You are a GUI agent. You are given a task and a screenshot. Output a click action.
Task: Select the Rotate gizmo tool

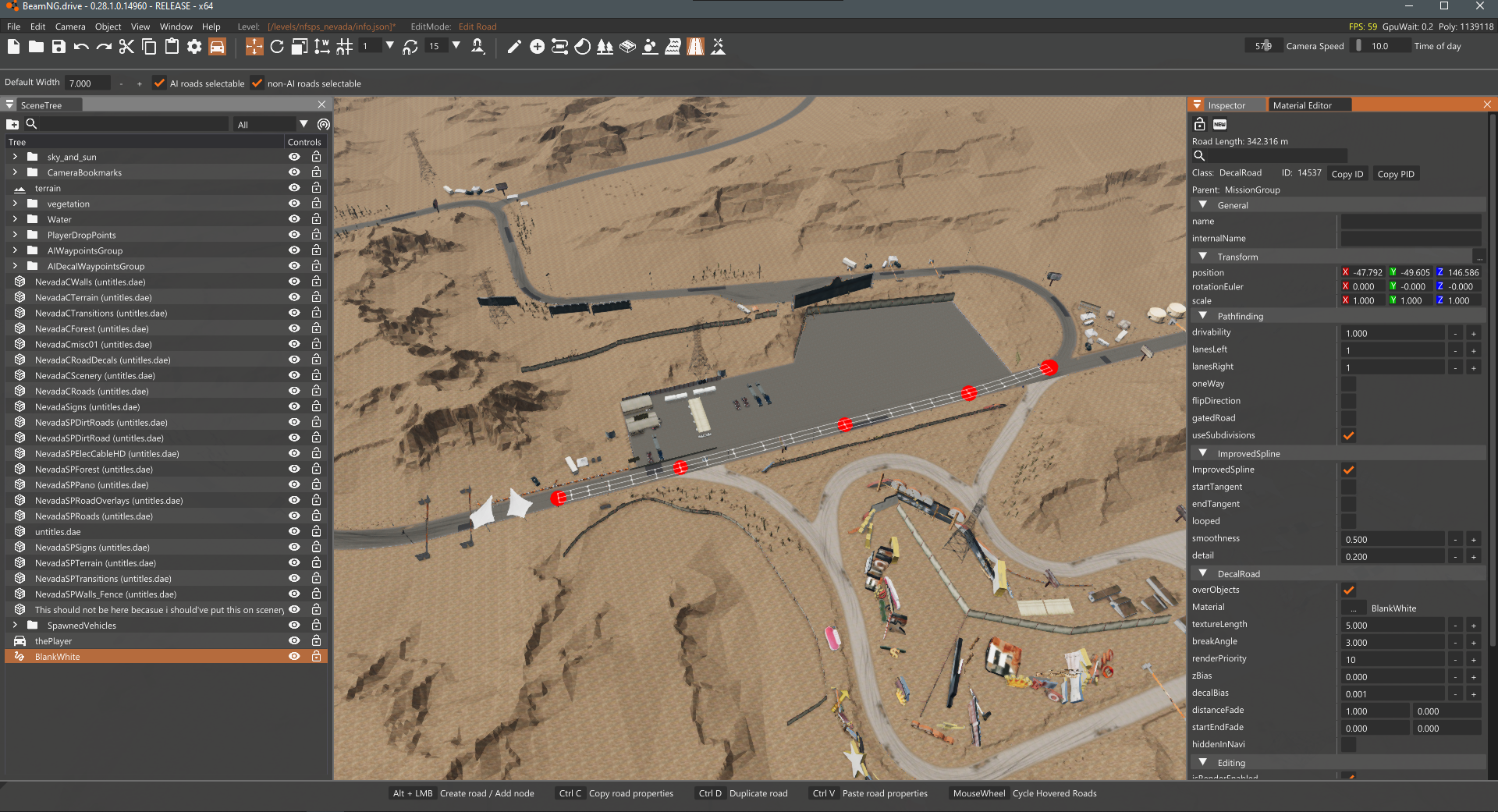point(277,47)
